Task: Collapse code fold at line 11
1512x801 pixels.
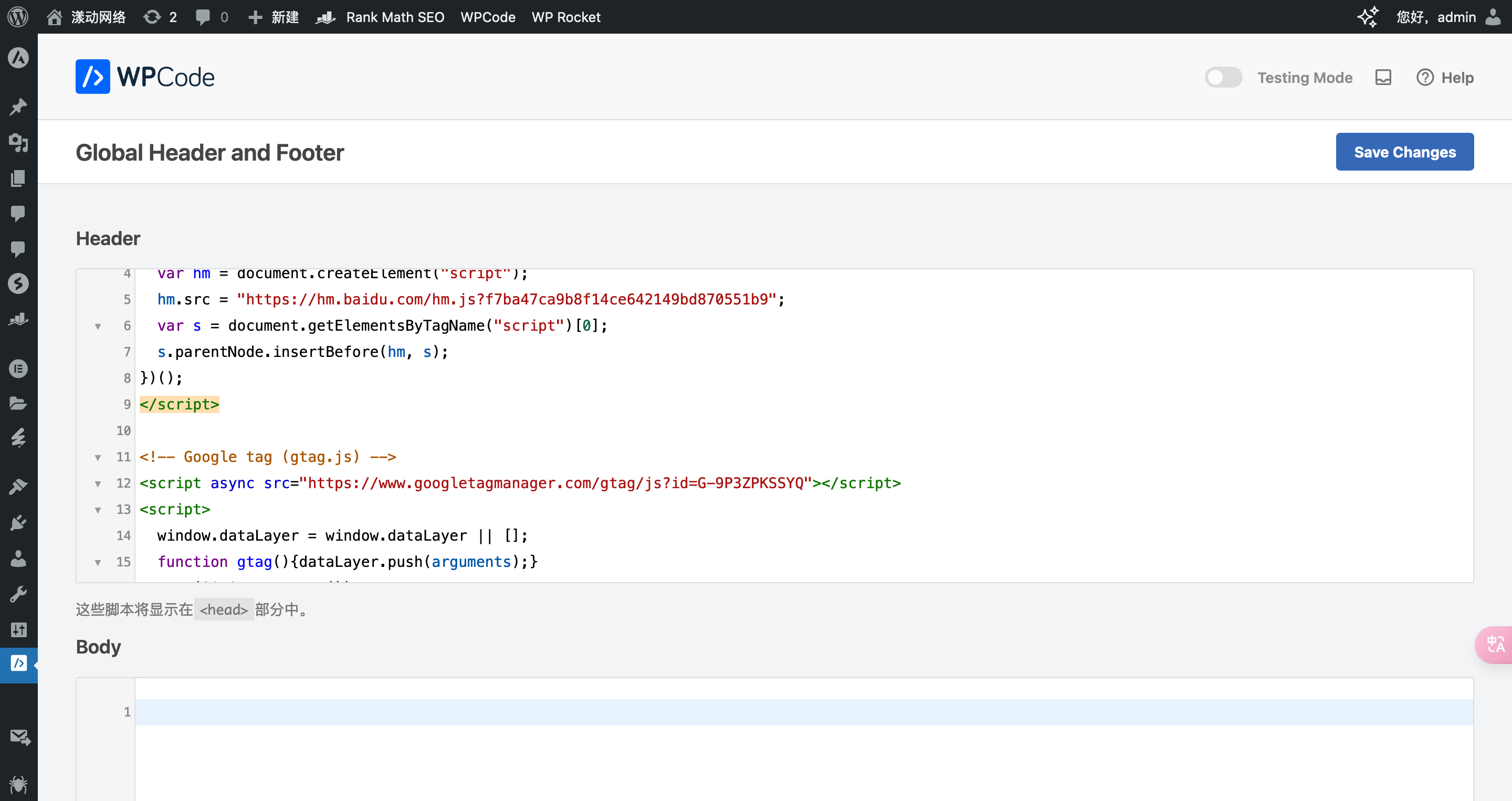Action: [98, 458]
